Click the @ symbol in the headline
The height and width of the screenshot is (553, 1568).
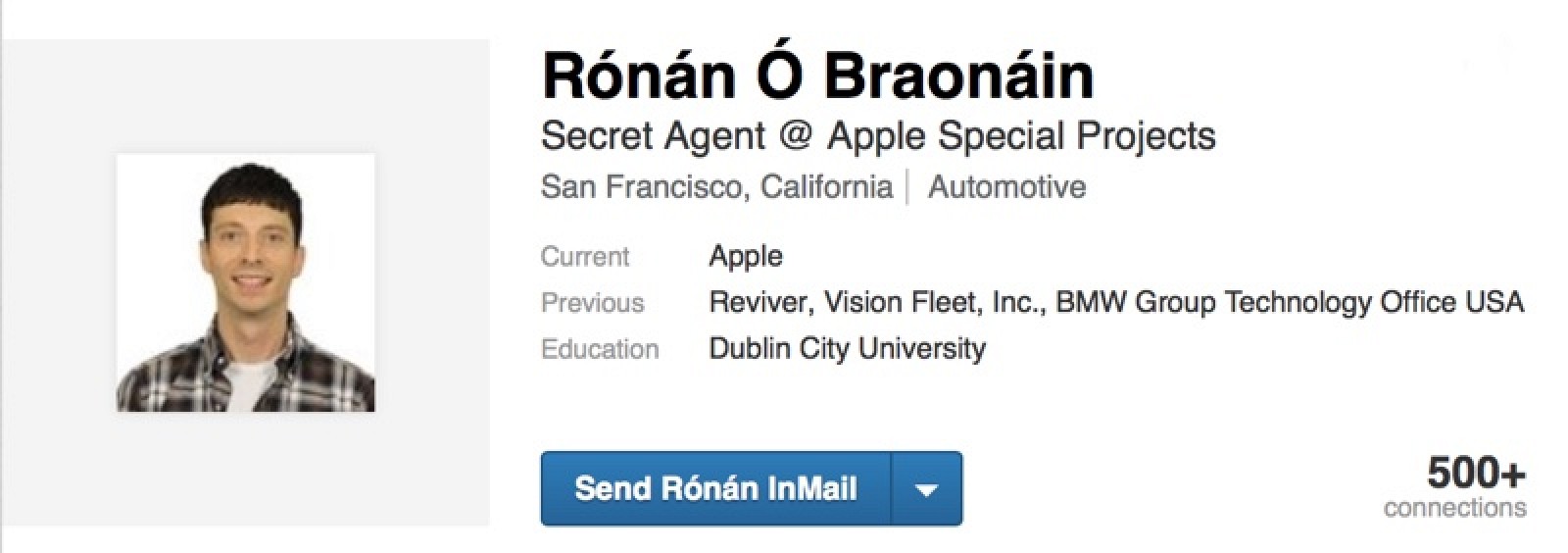coord(795,136)
